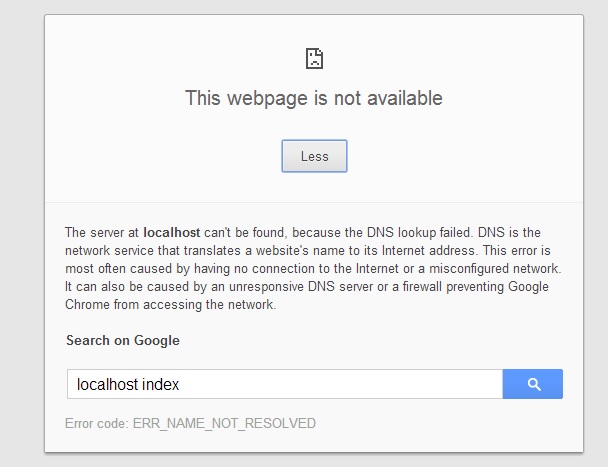Click "Internet address" phrase in the paragraph

[428, 251]
